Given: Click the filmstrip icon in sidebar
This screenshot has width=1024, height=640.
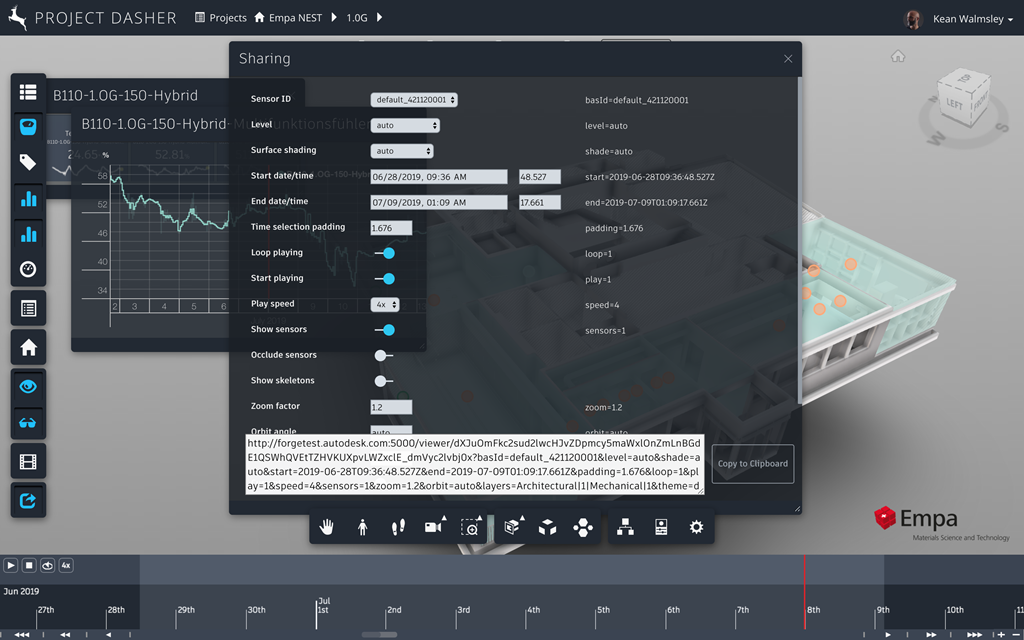Looking at the screenshot, I should pyautogui.click(x=28, y=461).
